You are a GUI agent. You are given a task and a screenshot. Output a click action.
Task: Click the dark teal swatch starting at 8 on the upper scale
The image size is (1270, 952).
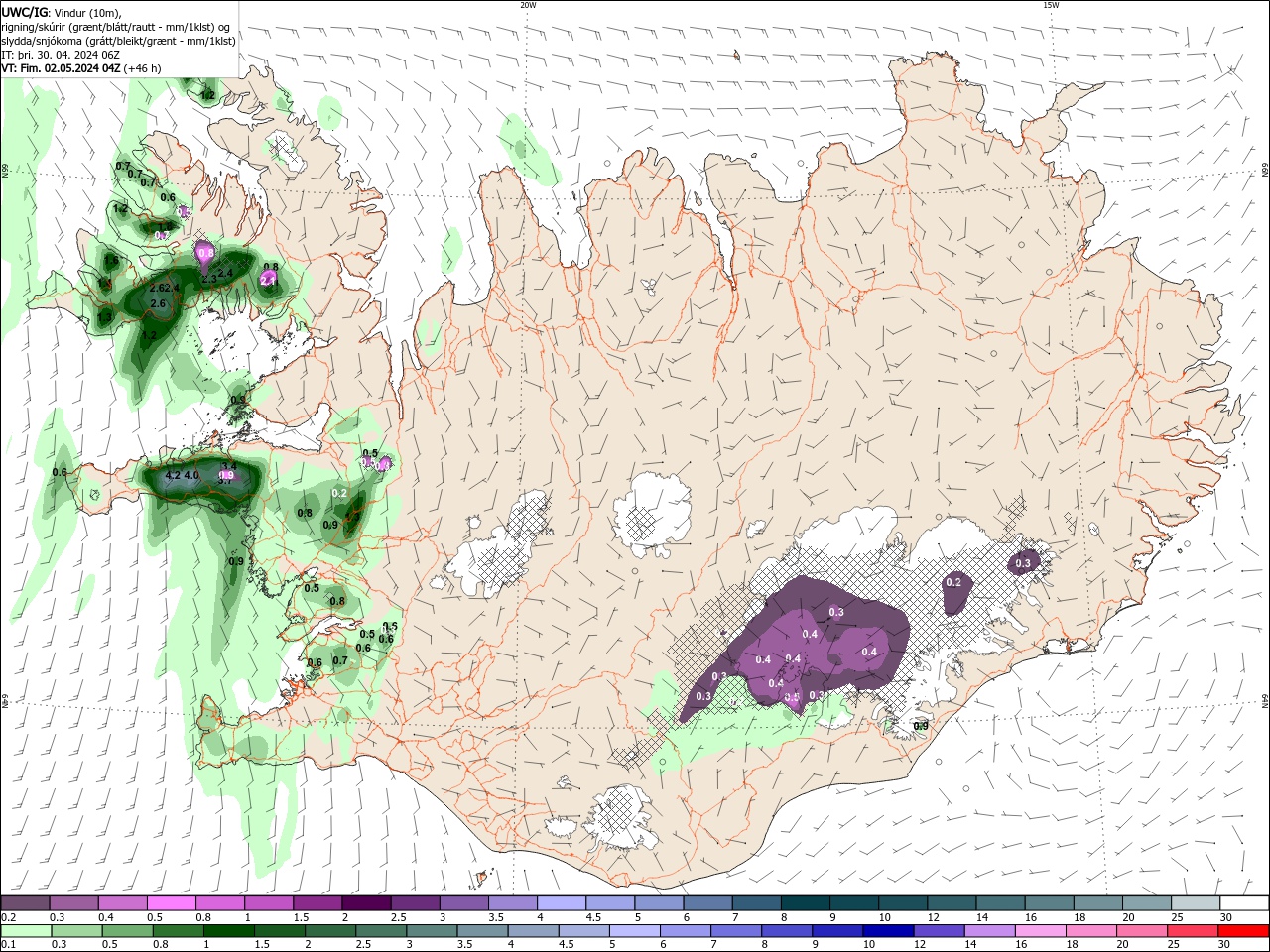[x=805, y=903]
